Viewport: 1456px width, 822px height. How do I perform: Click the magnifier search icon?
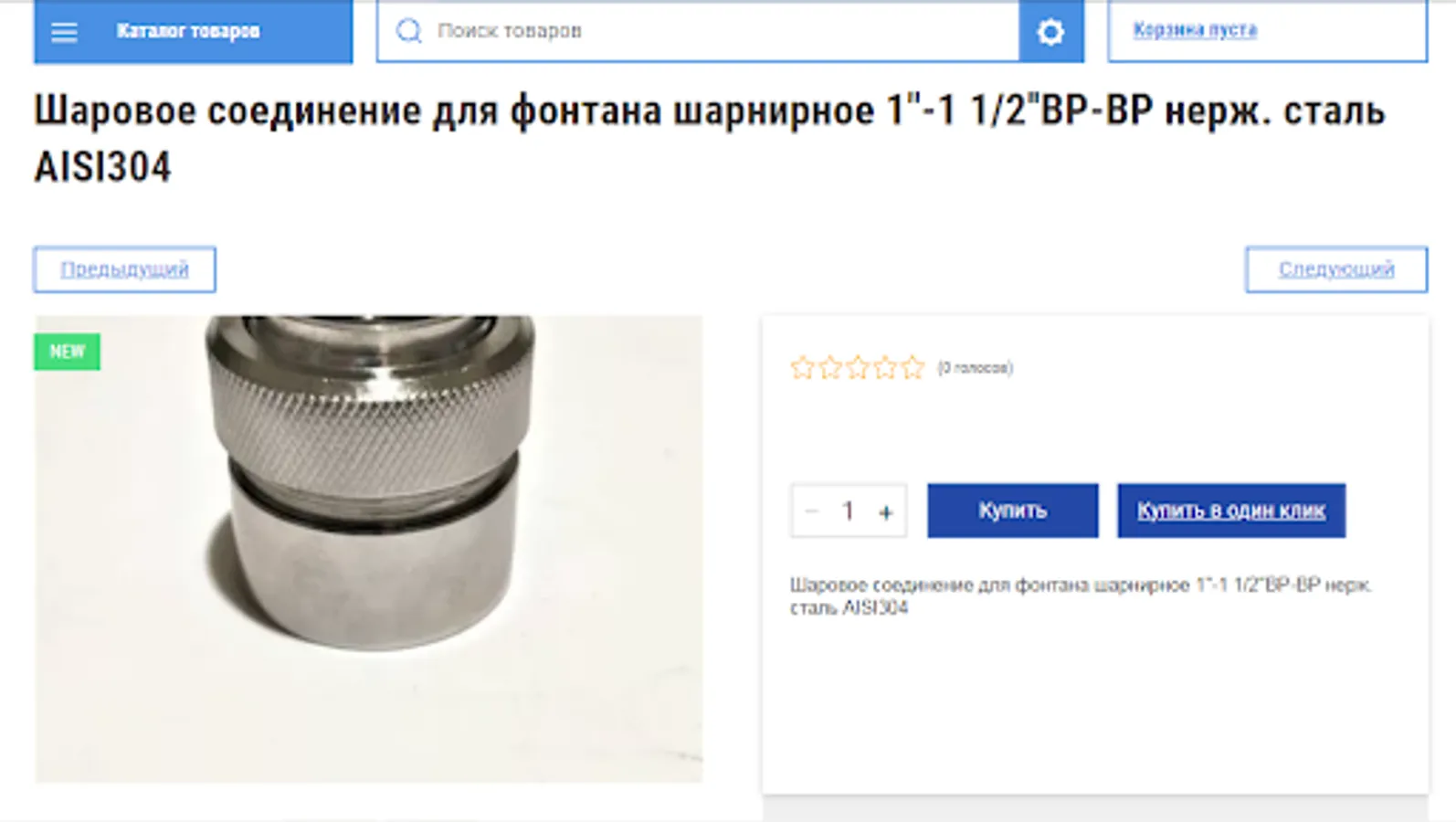(x=408, y=31)
